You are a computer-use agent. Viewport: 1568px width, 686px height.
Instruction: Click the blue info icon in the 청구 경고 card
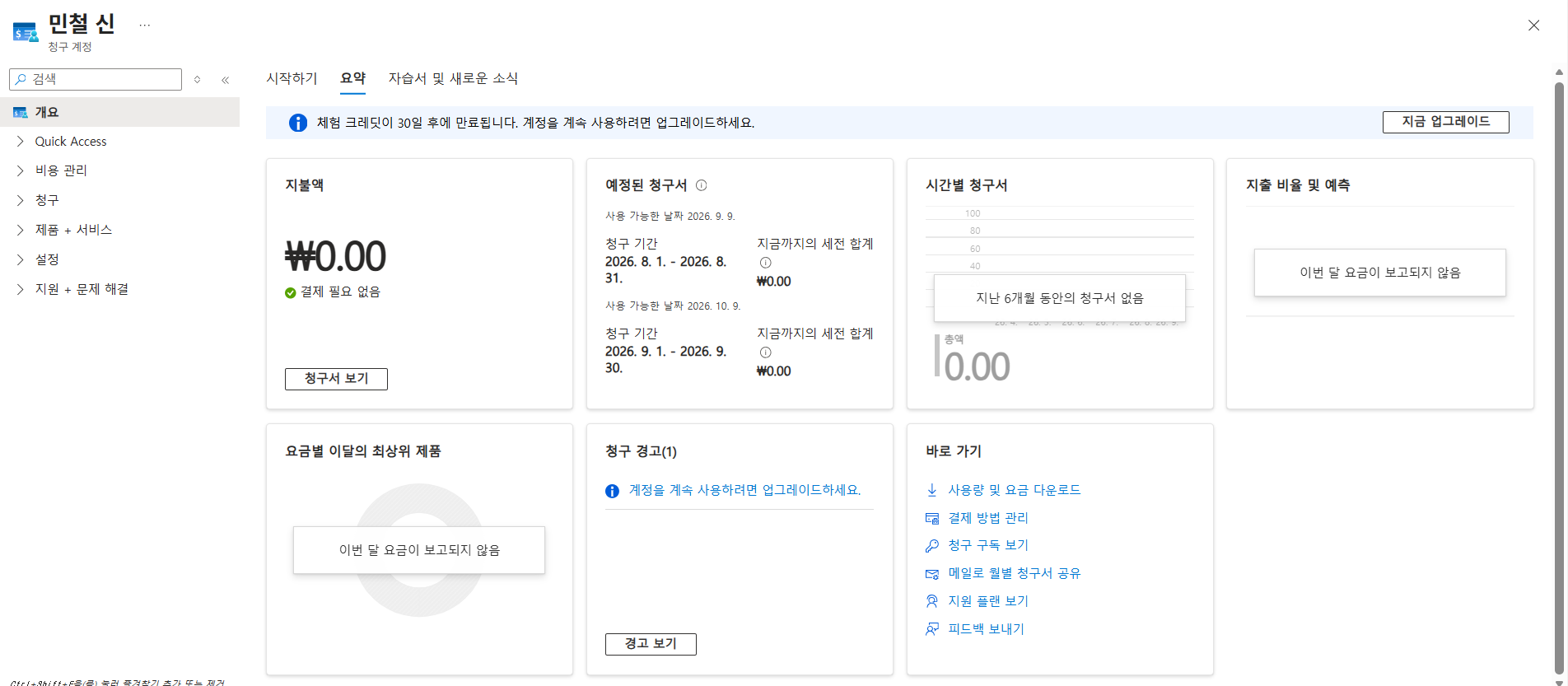612,491
